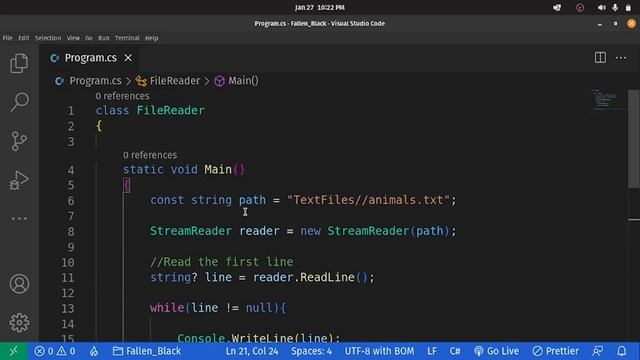
Task: Open the Explorer view in activity bar
Action: (x=19, y=63)
